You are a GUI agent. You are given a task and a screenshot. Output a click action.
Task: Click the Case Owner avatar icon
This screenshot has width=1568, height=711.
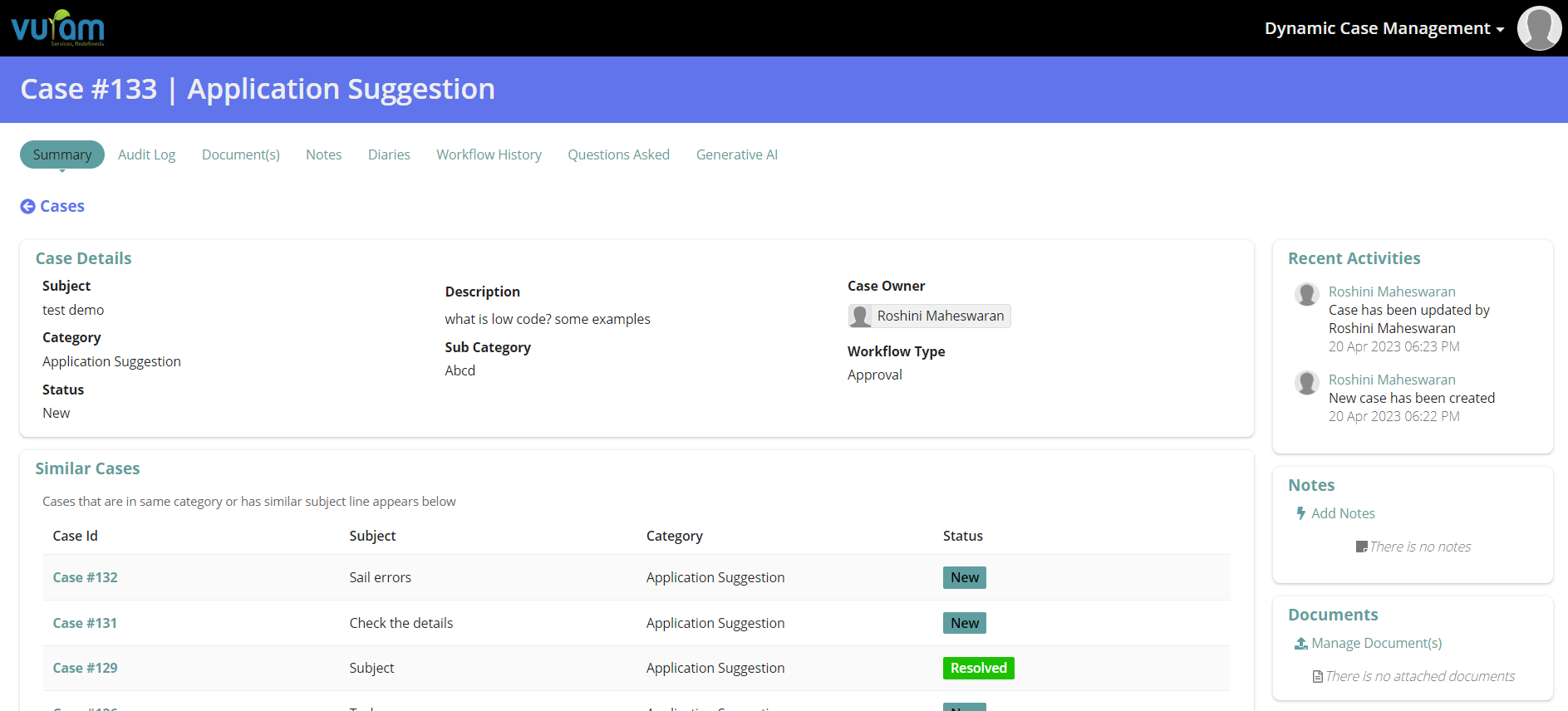click(860, 316)
